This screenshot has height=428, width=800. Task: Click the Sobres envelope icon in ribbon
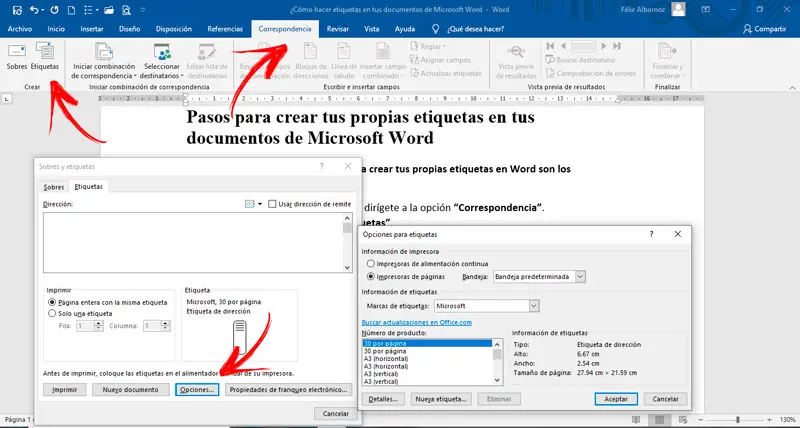pos(17,52)
